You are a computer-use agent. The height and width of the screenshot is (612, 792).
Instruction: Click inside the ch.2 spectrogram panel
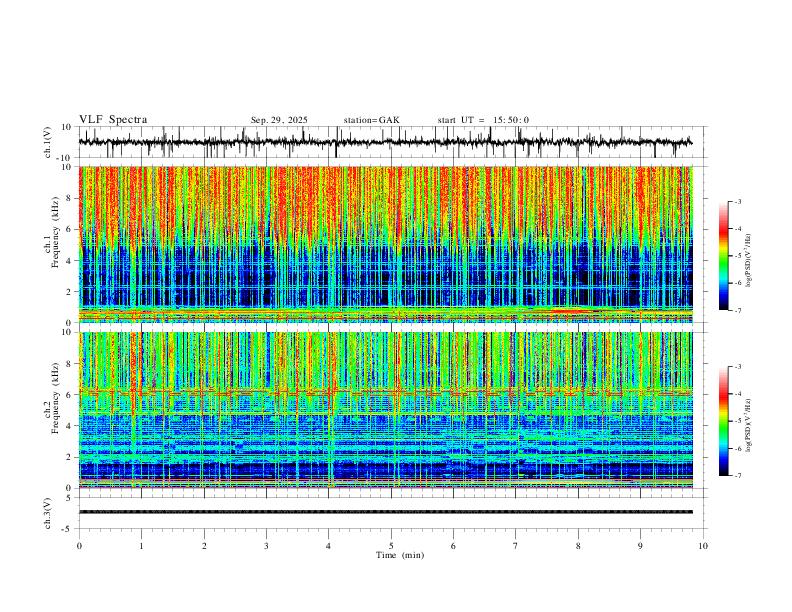385,410
